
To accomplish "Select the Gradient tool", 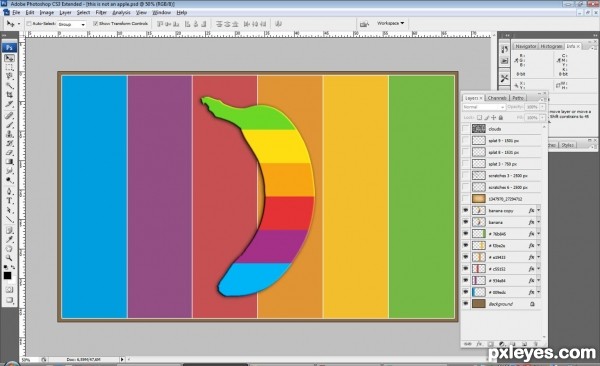I will tap(9, 162).
